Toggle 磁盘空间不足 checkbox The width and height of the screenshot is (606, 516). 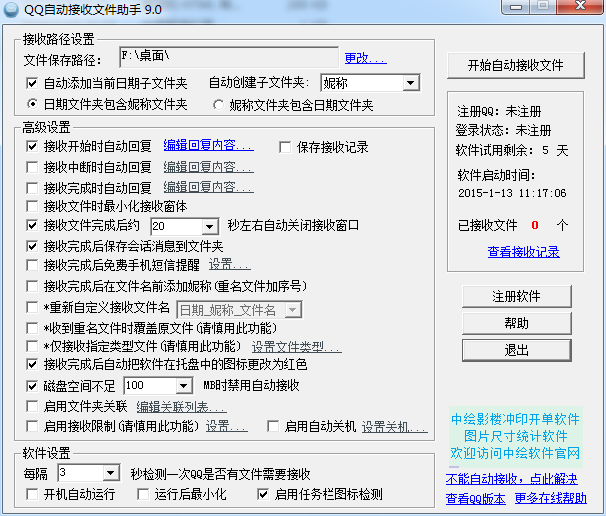(32, 386)
